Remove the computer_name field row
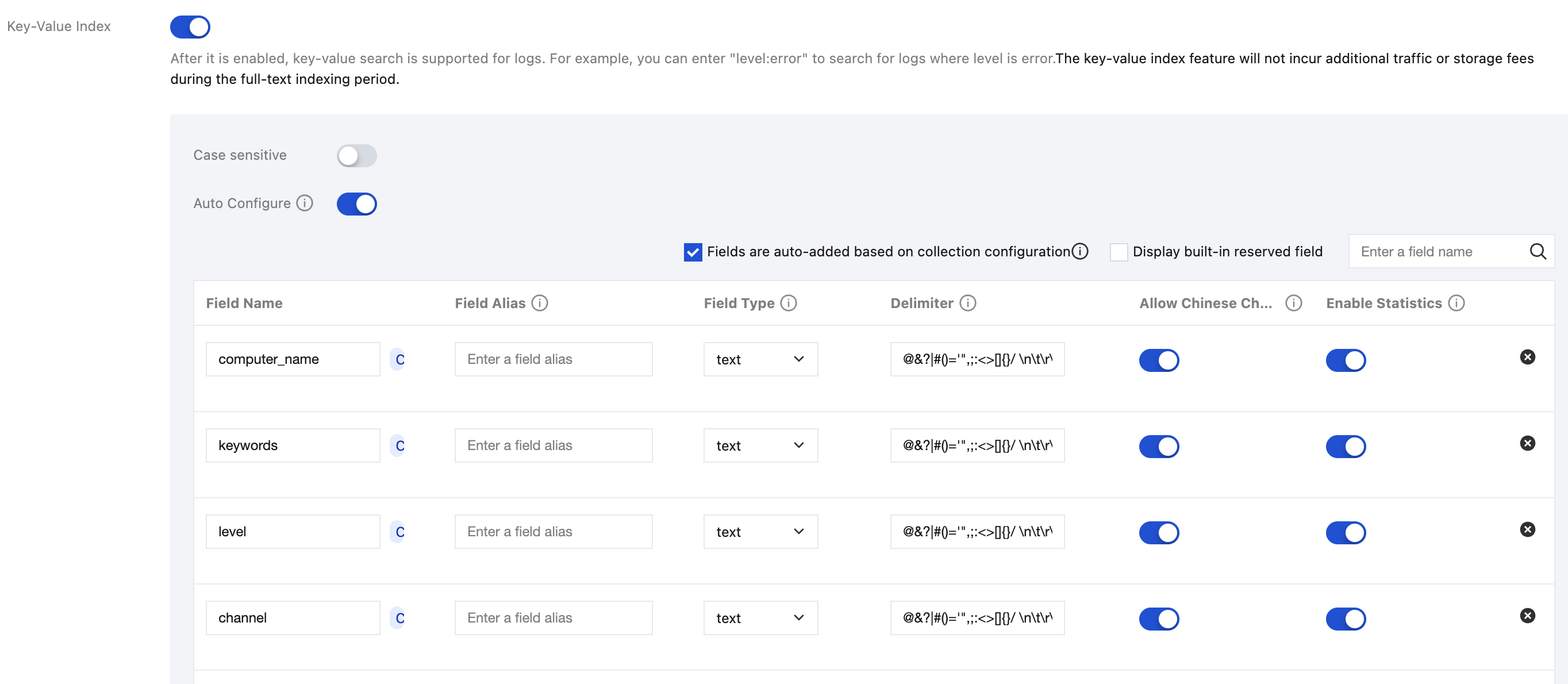1568x684 pixels. pos(1527,357)
